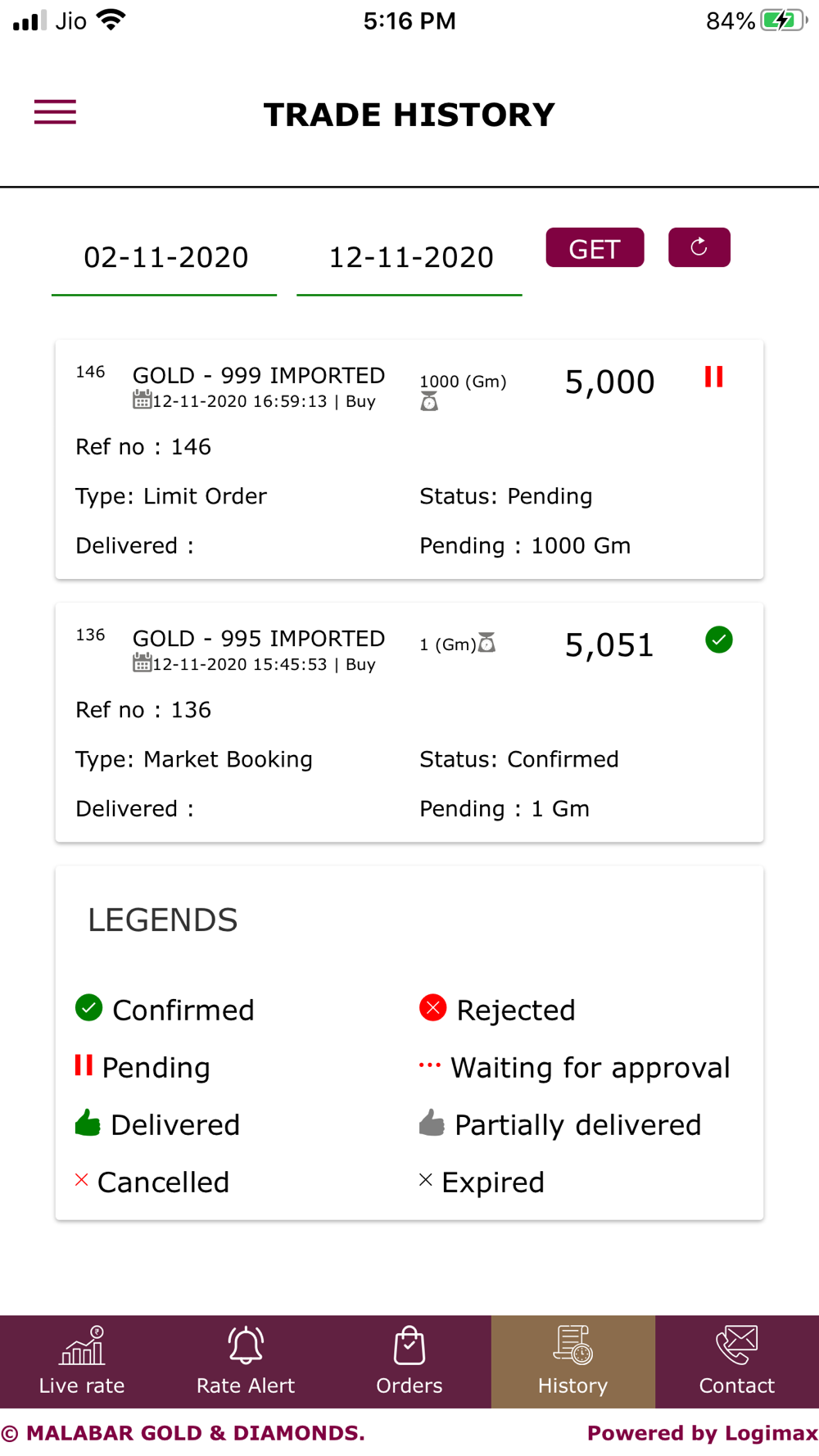Click the red pending icon on order 146
The width and height of the screenshot is (819, 1456).
pyautogui.click(x=714, y=377)
